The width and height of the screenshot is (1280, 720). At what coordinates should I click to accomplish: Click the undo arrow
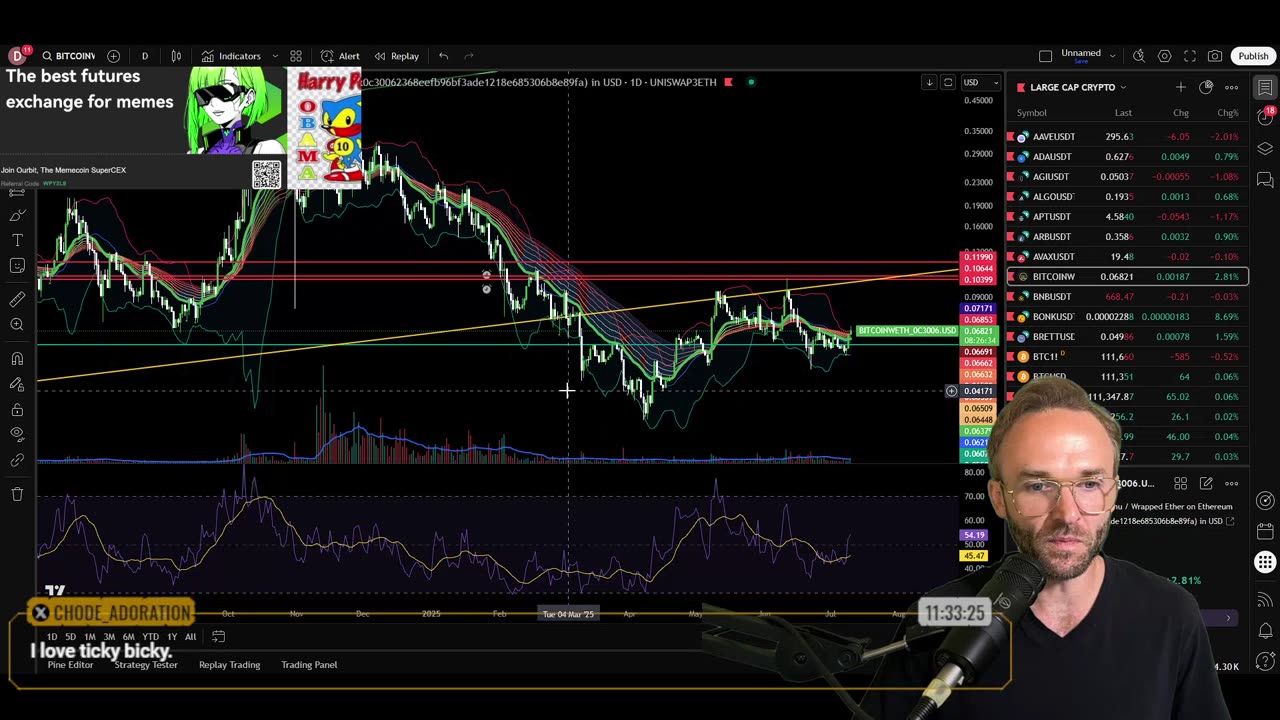443,56
